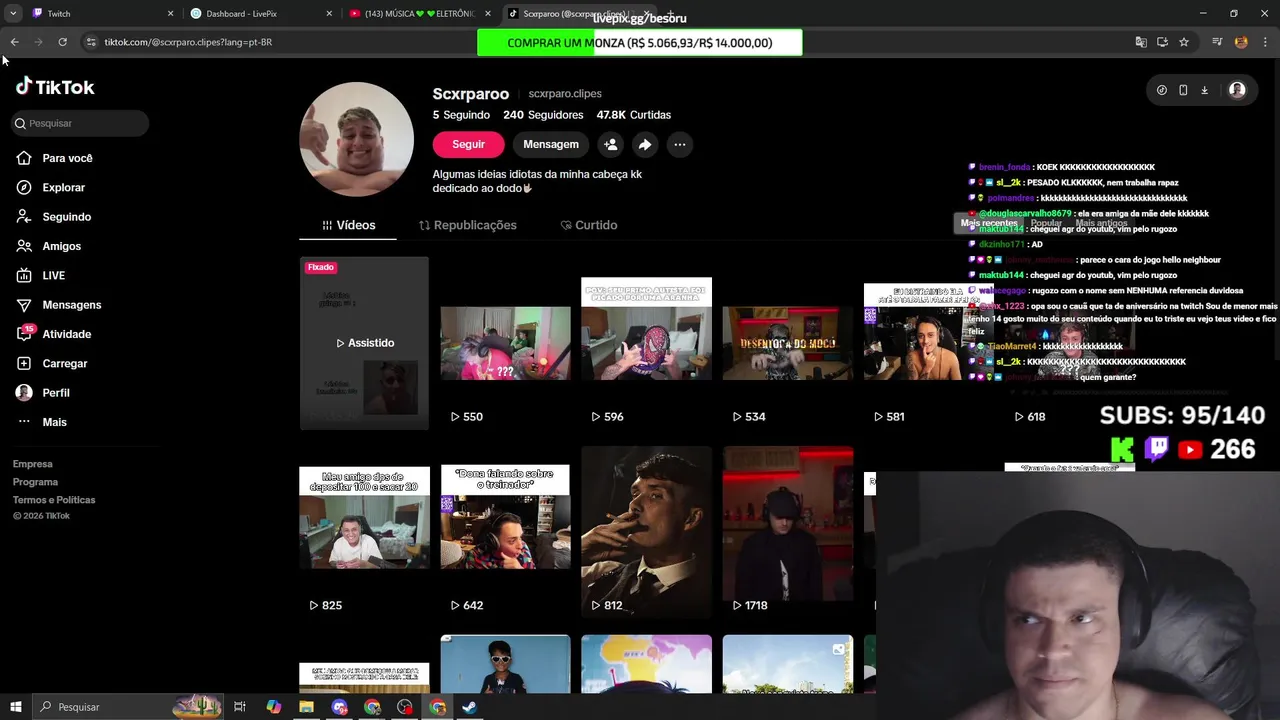
Task: Click the Scxrparoo profile picture
Action: click(357, 139)
